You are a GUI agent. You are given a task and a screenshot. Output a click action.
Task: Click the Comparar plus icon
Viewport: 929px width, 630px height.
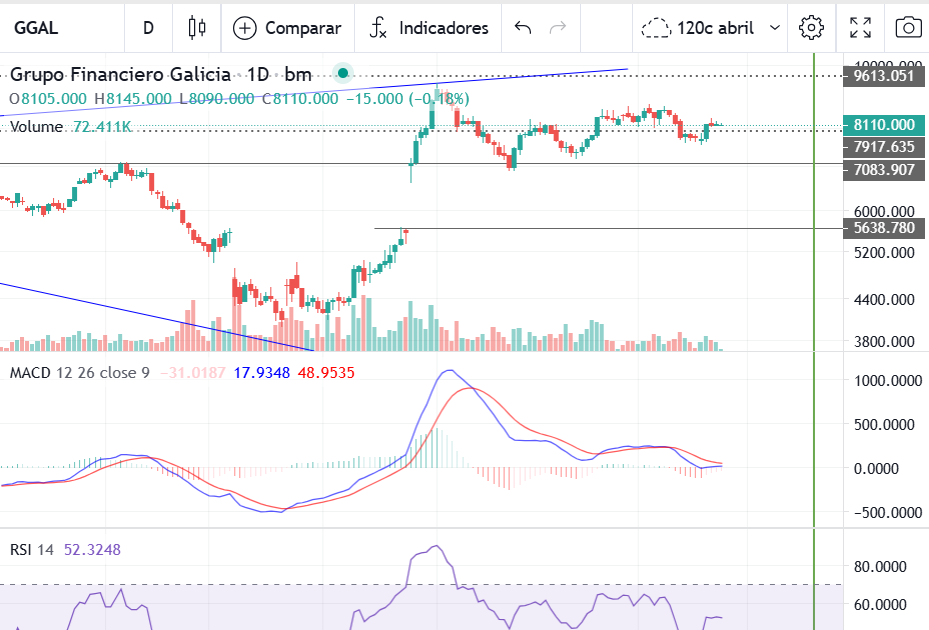click(244, 28)
